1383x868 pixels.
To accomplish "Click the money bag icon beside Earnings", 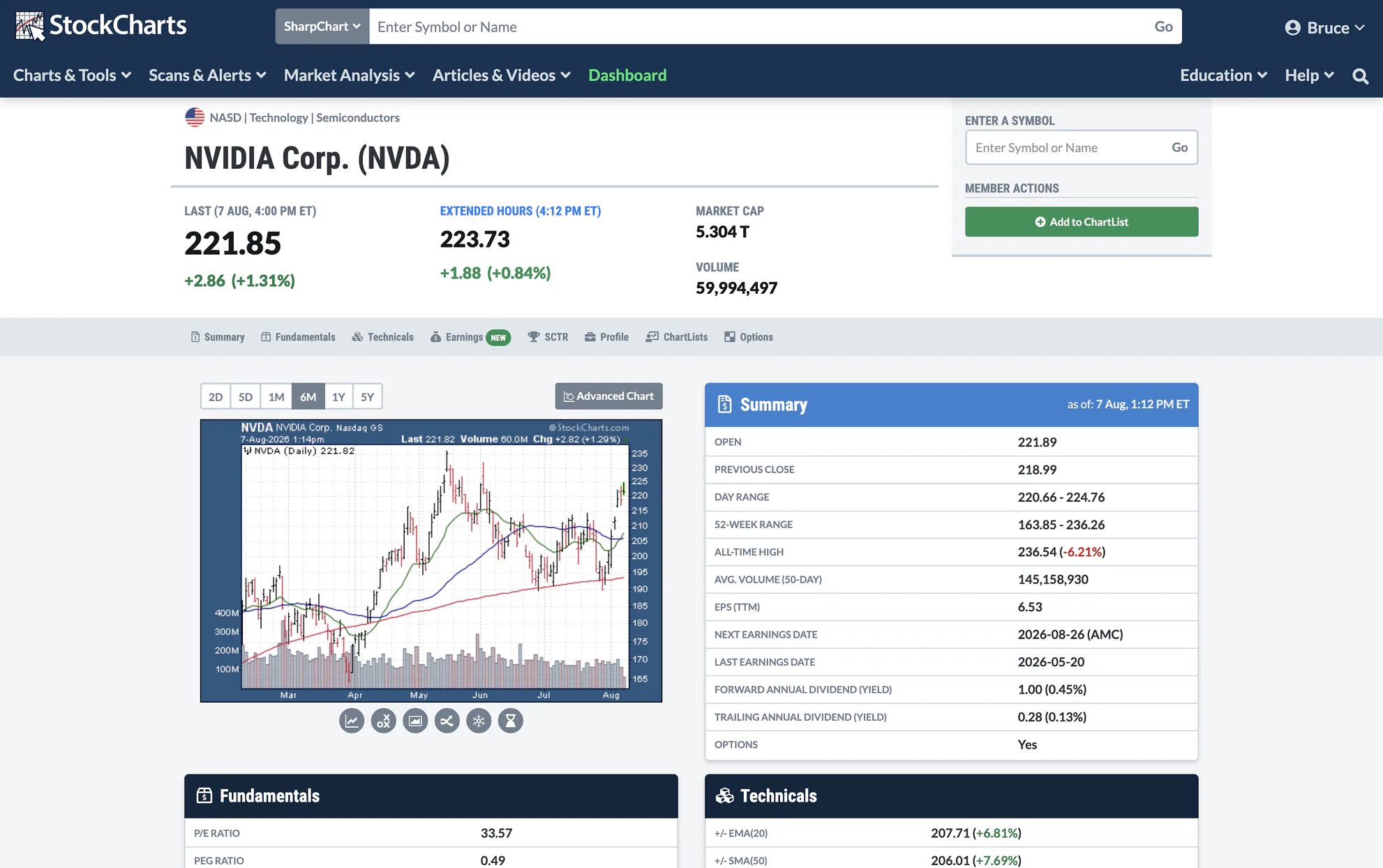I will [x=435, y=337].
